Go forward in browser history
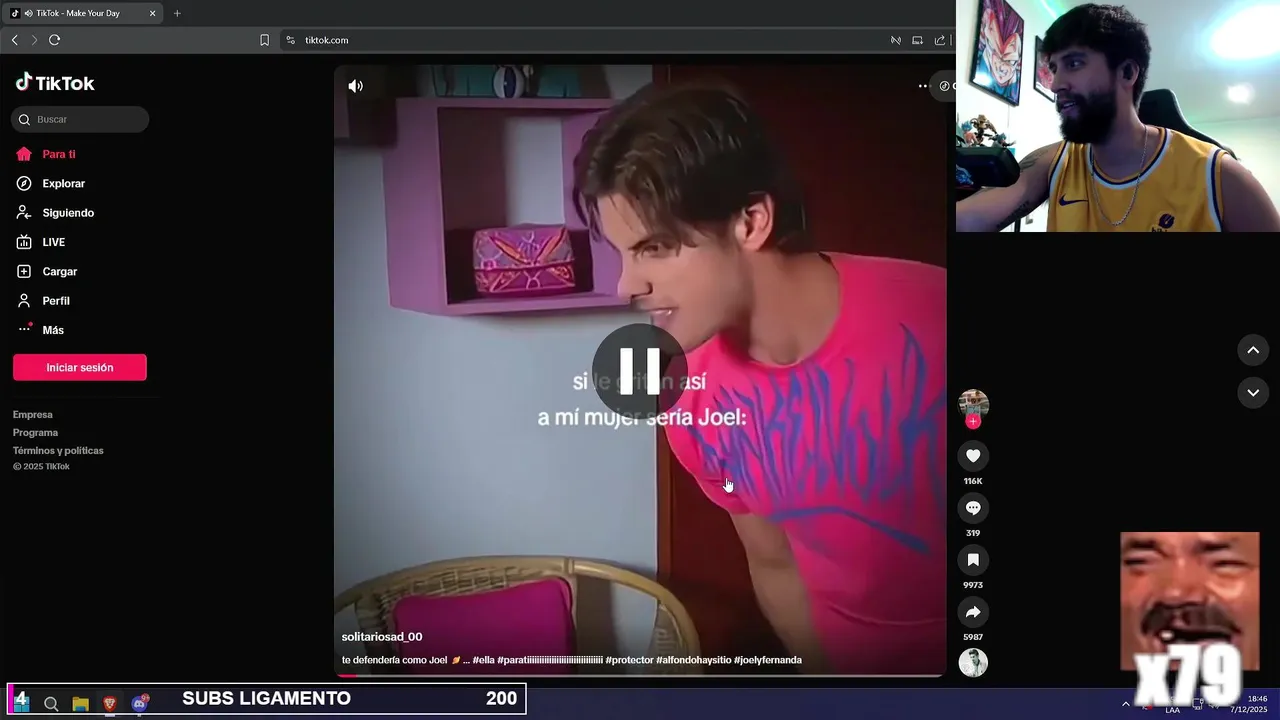Screen dimensions: 1280x720 coord(34,40)
